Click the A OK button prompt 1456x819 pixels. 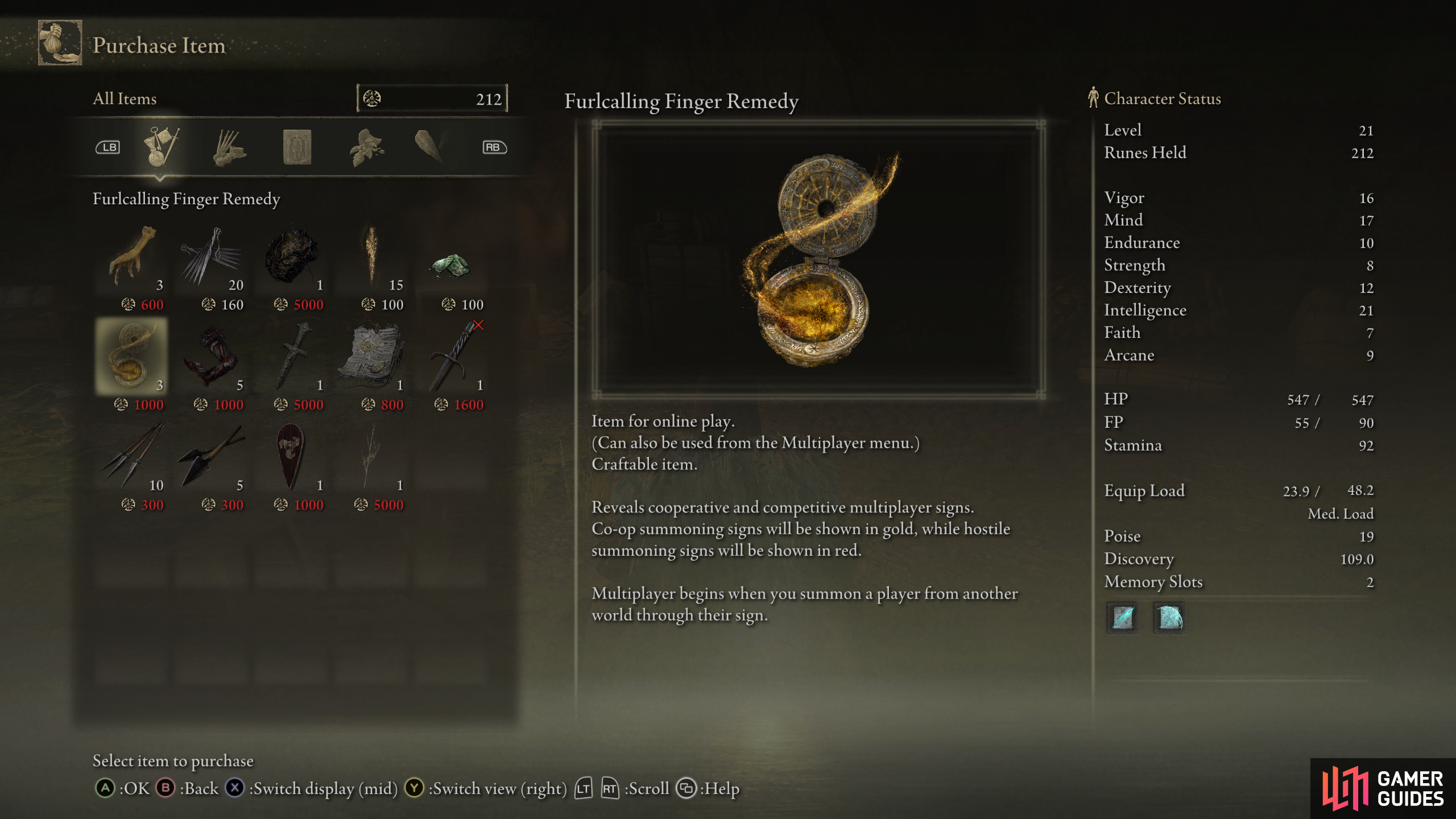[x=122, y=788]
